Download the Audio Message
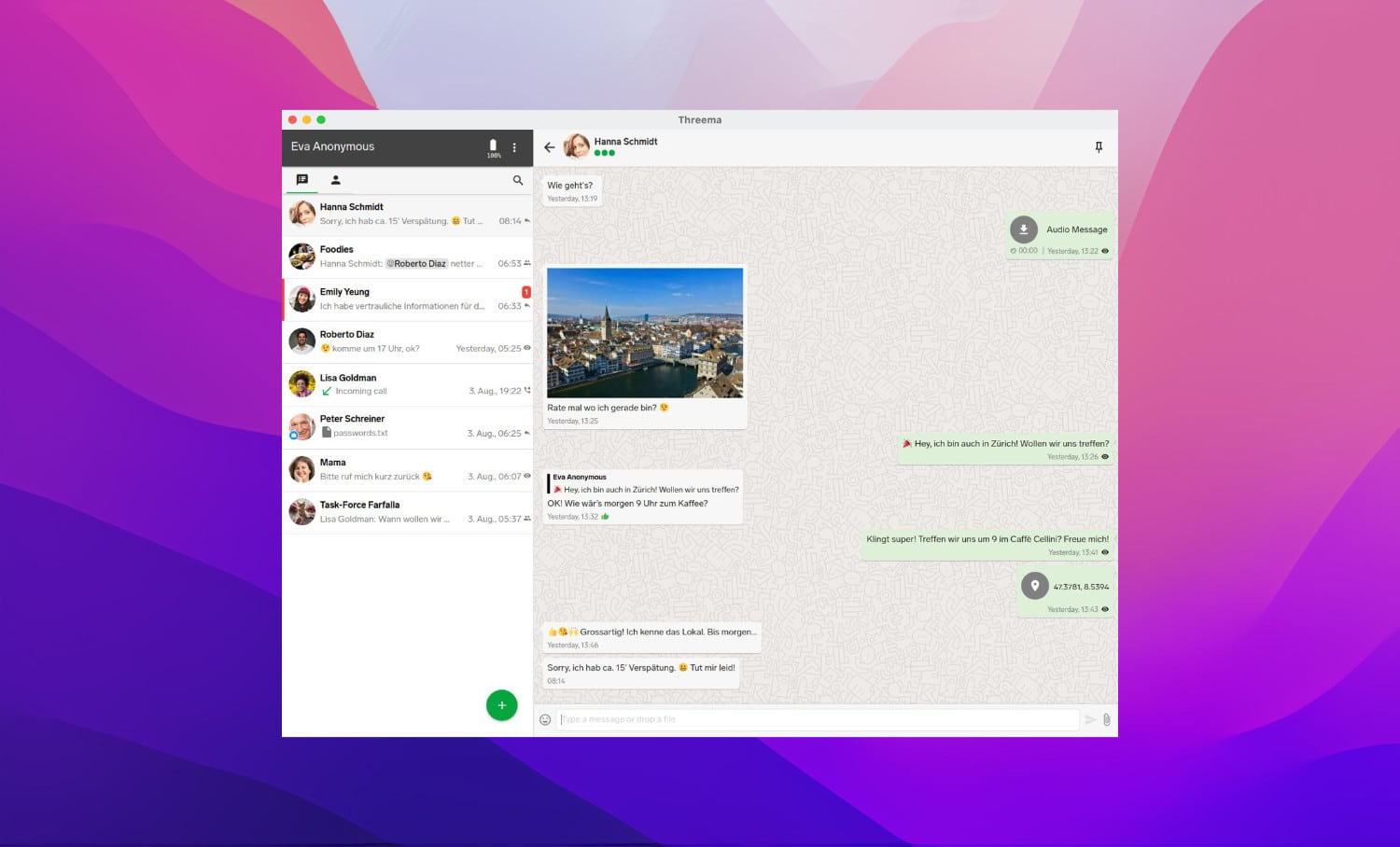 coord(1024,229)
